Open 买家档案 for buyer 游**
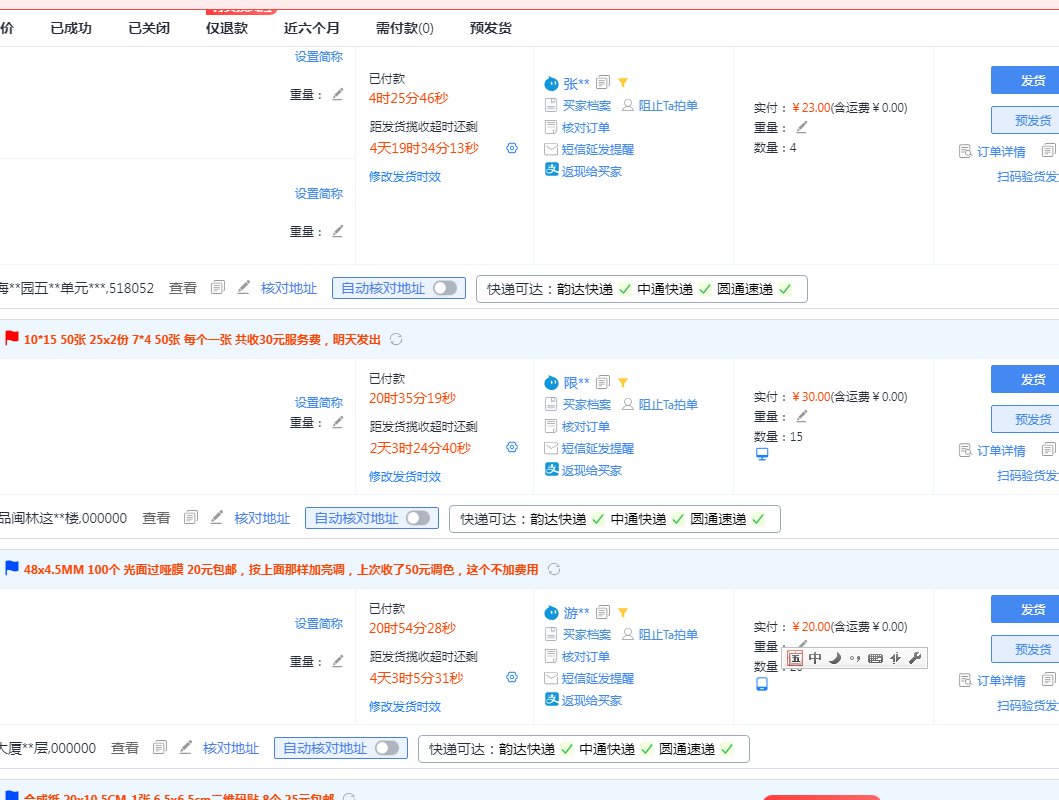Image resolution: width=1059 pixels, height=800 pixels. 585,634
